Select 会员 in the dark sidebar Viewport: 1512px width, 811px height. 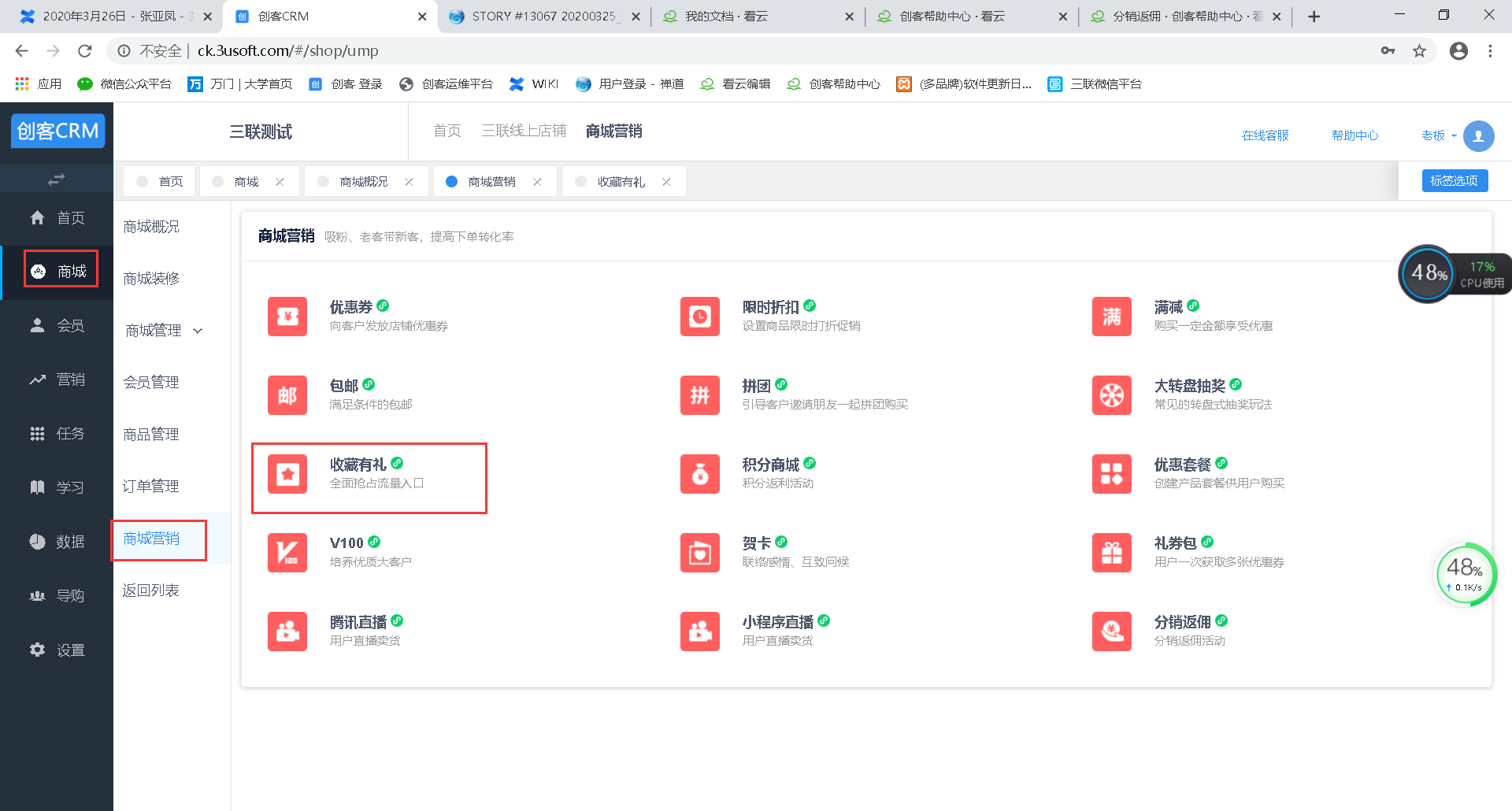(x=57, y=326)
